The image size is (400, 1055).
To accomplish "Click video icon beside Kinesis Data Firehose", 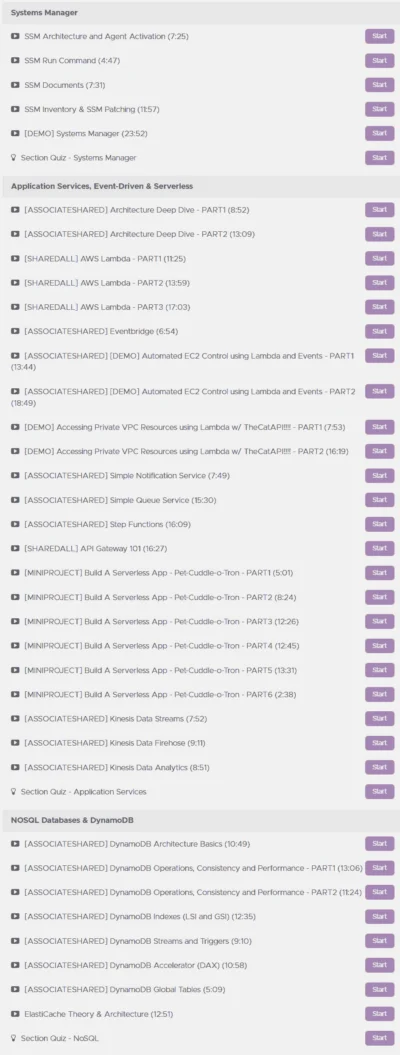I will [x=15, y=743].
